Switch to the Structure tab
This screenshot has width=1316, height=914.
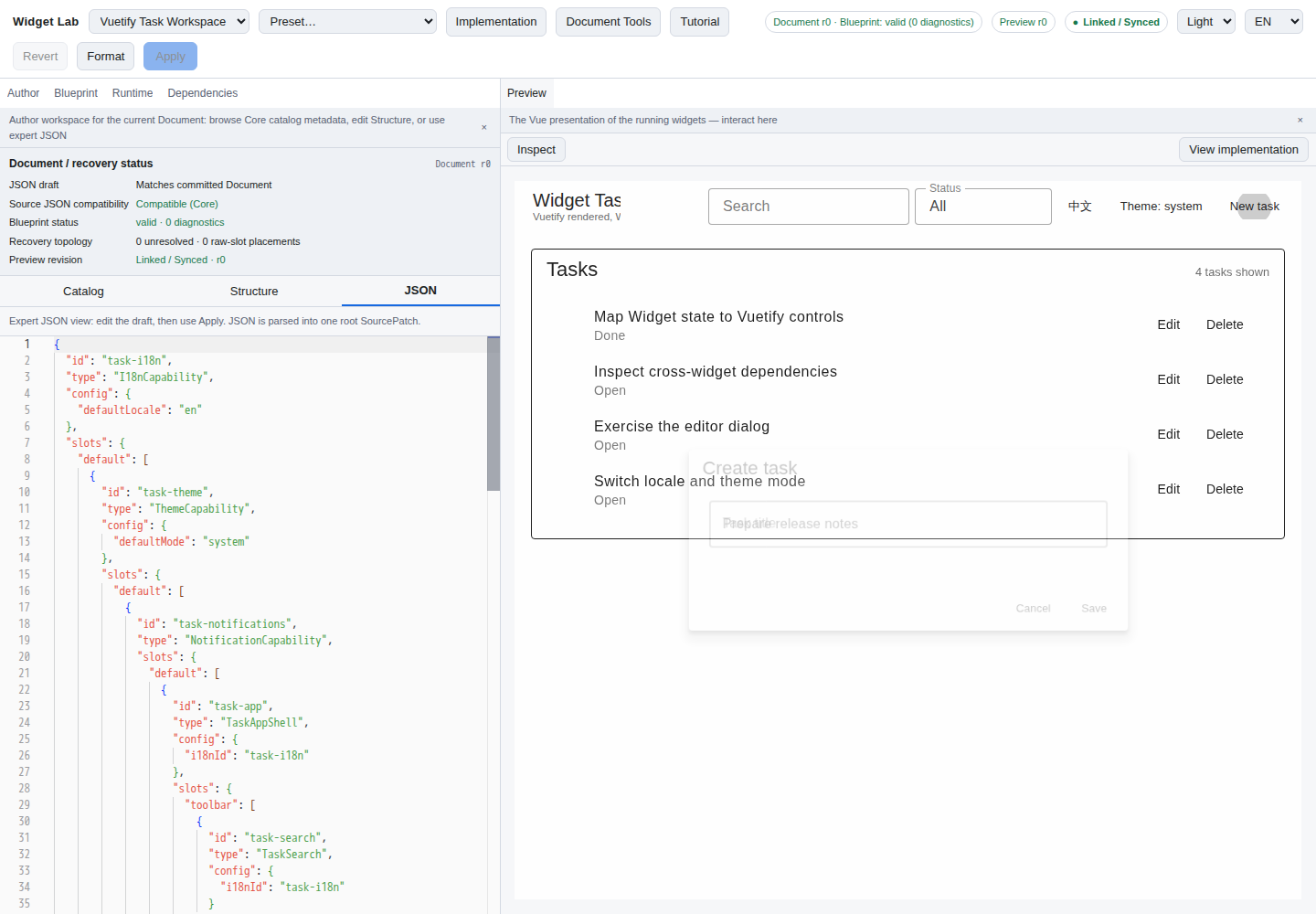pyautogui.click(x=254, y=292)
